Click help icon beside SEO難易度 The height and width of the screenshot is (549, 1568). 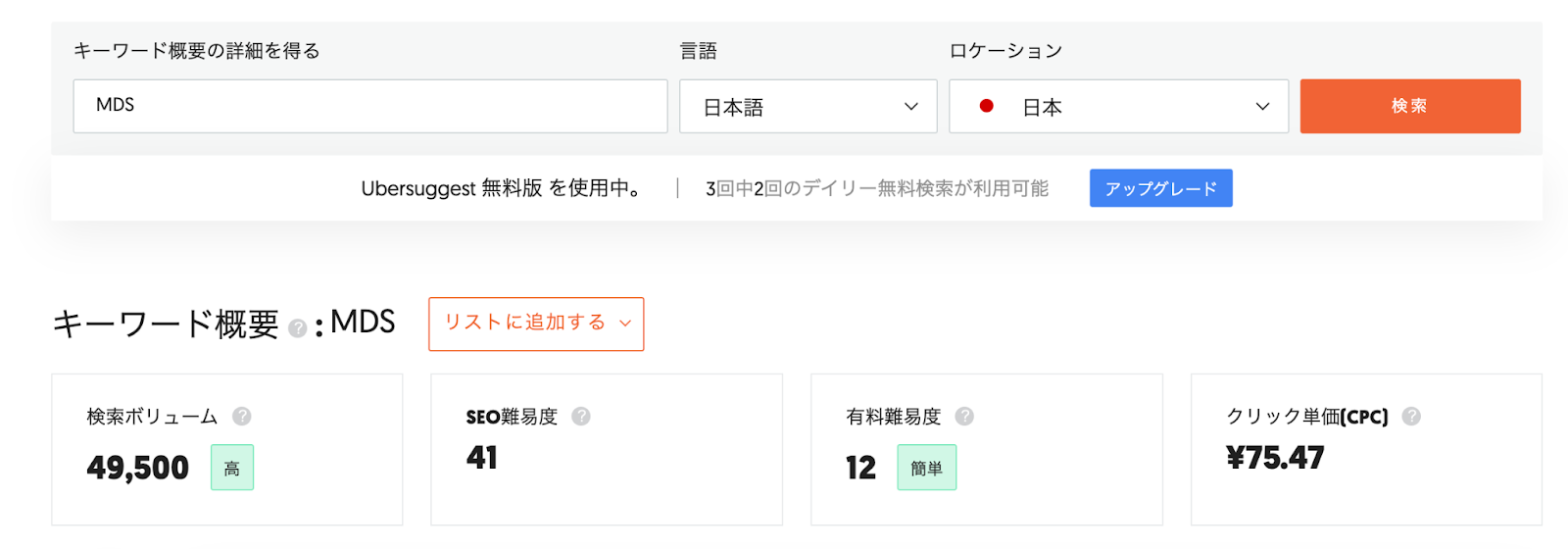(x=581, y=417)
